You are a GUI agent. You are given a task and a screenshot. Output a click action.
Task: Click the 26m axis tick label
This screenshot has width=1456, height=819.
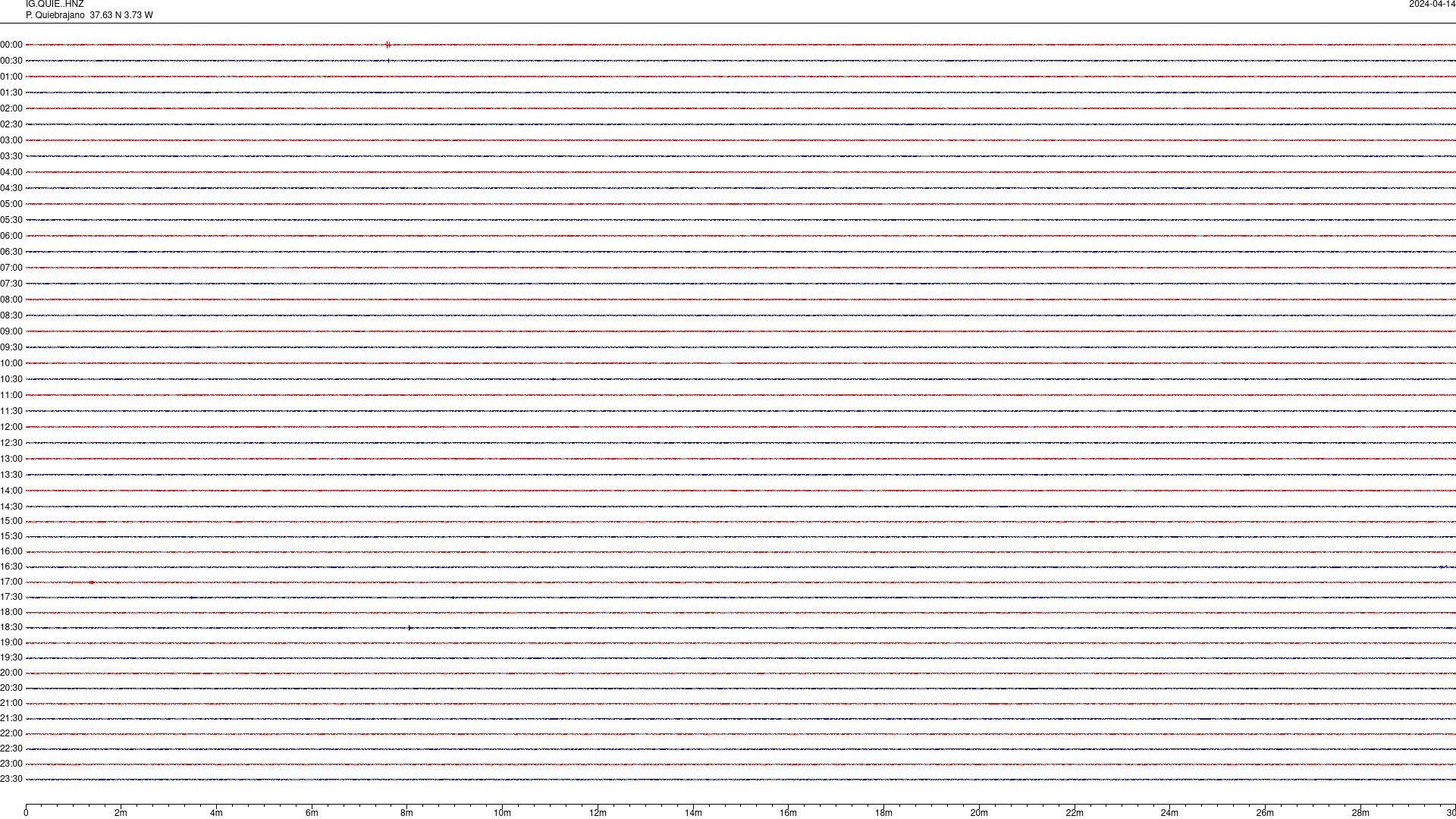tap(1265, 813)
